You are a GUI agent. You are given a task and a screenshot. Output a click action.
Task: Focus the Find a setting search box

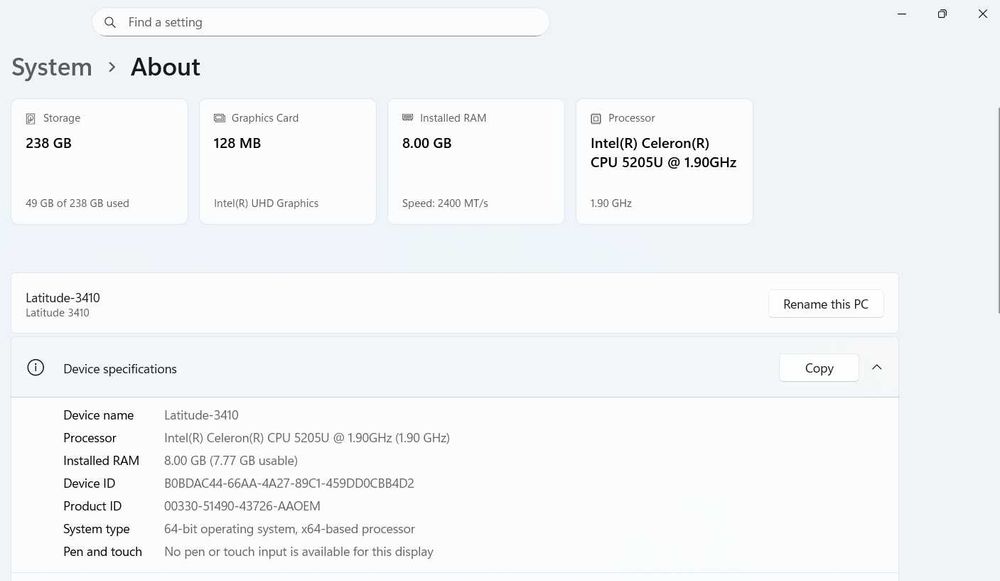(x=330, y=22)
